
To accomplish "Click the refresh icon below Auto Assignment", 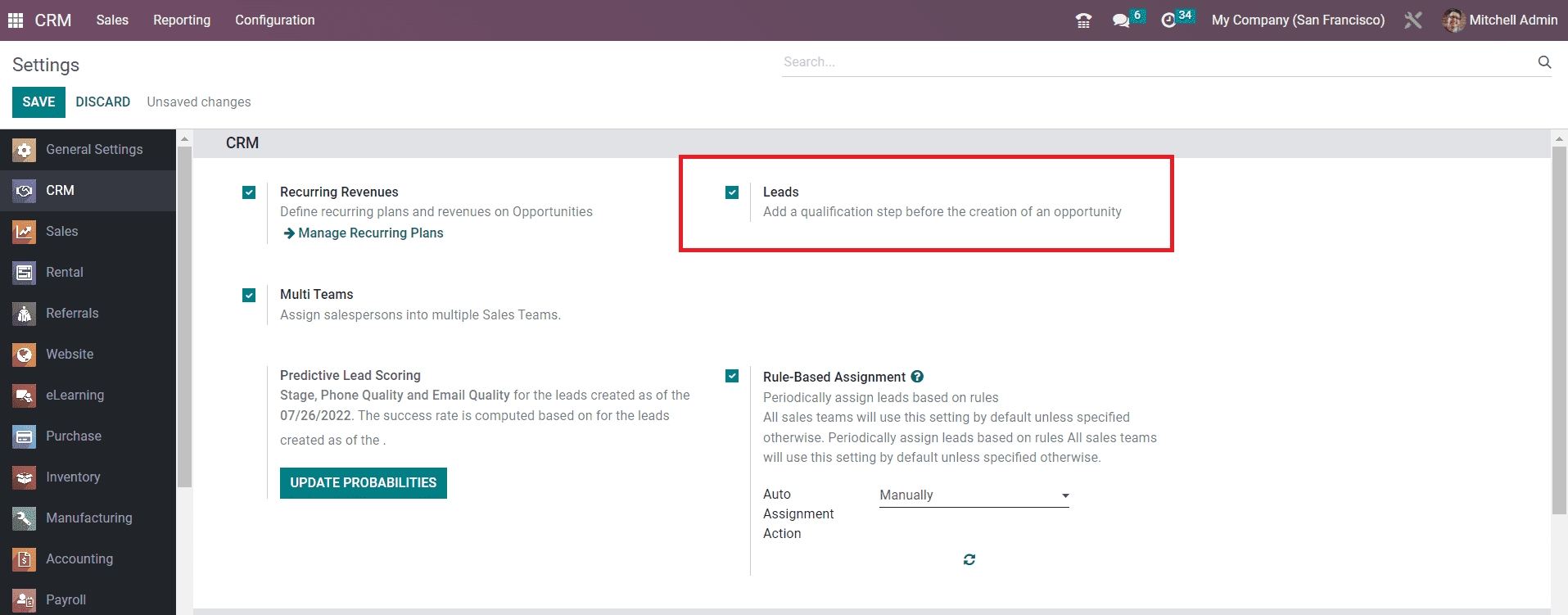I will pyautogui.click(x=969, y=559).
